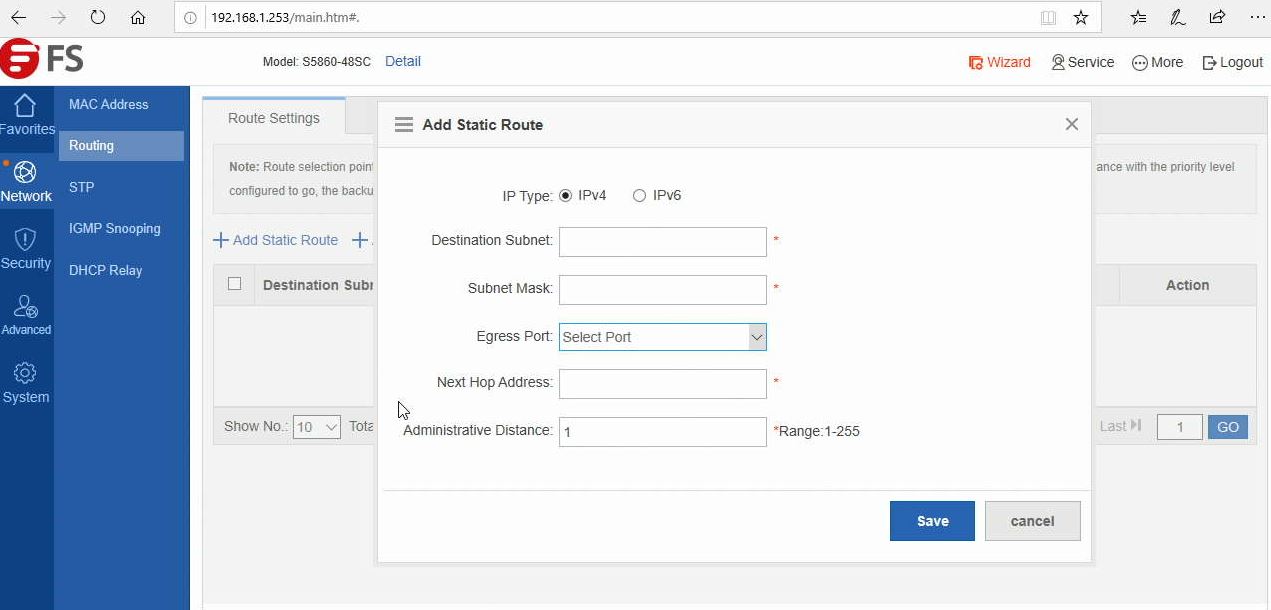This screenshot has height=610, width=1271.
Task: Open the More menu in header
Action: coord(1157,62)
